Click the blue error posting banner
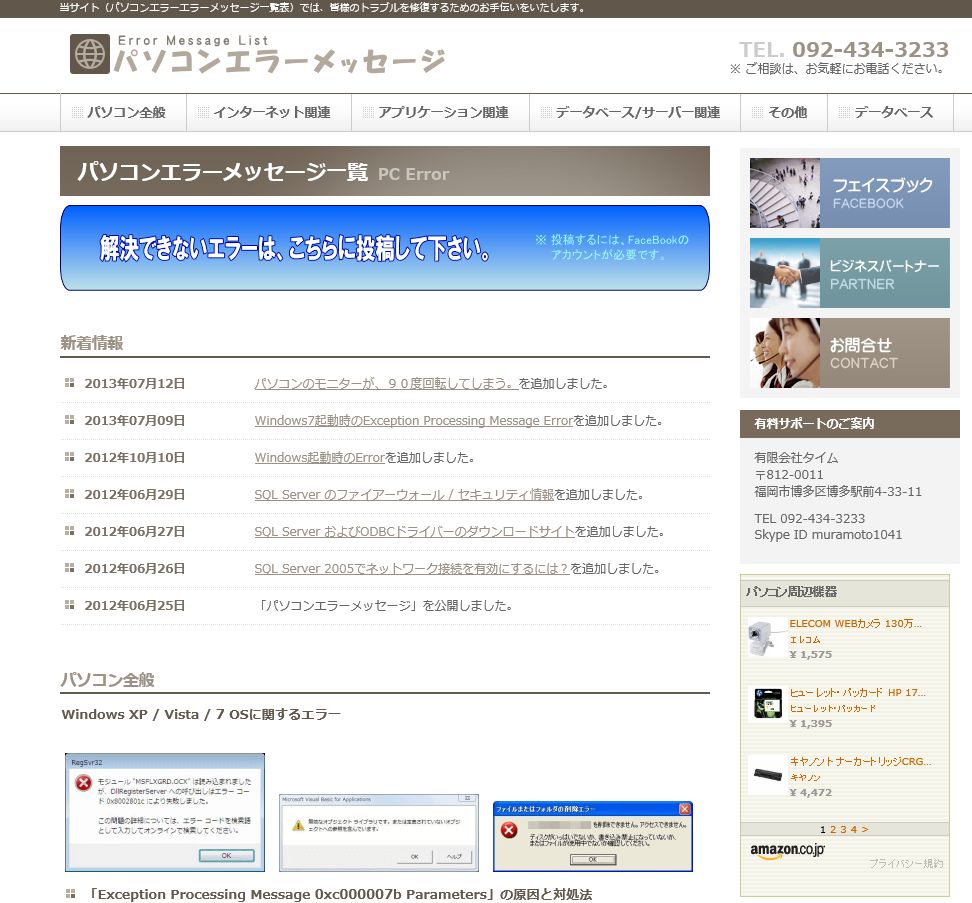This screenshot has height=903, width=972. pos(384,248)
